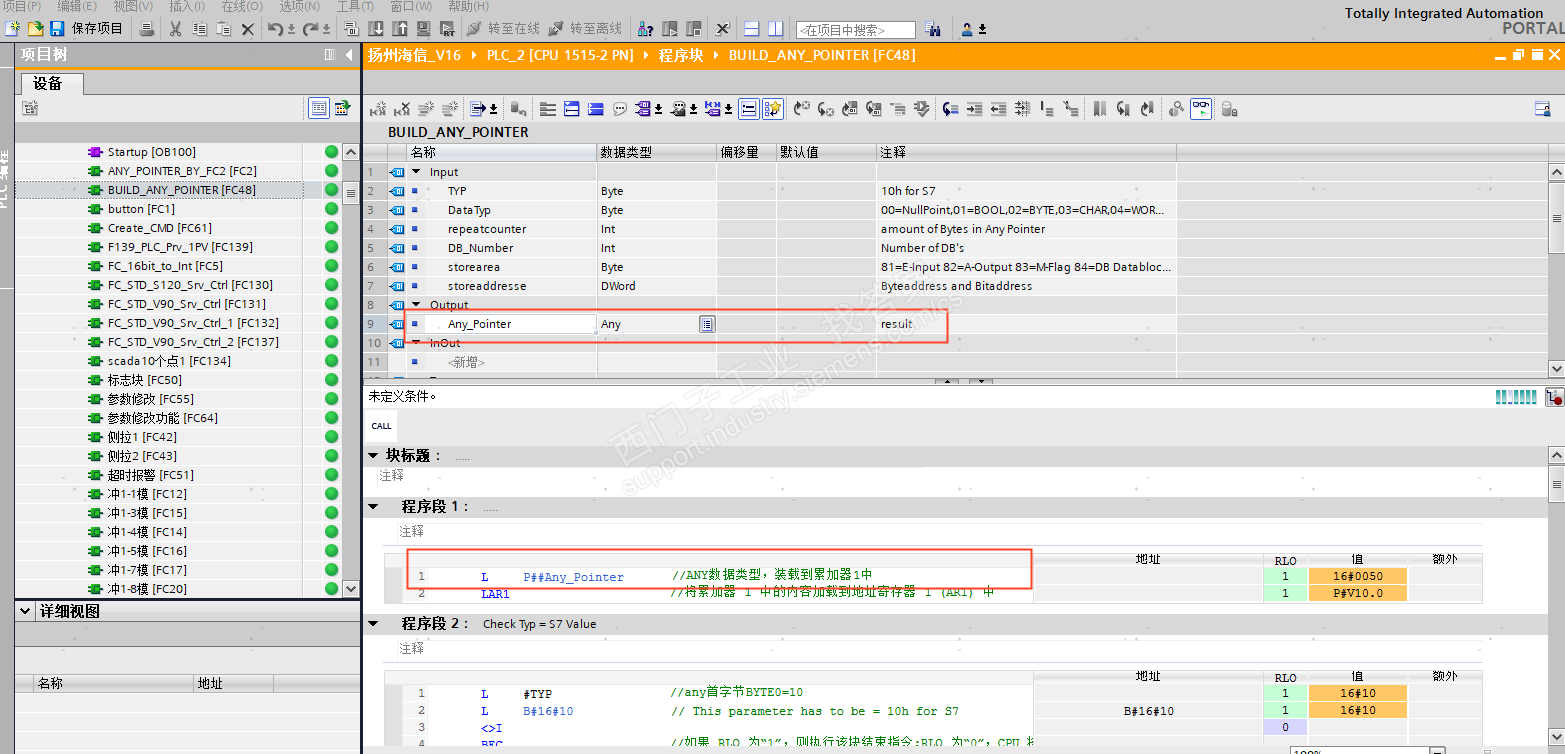
Task: Click the free comments speech bubble icon
Action: 620,108
